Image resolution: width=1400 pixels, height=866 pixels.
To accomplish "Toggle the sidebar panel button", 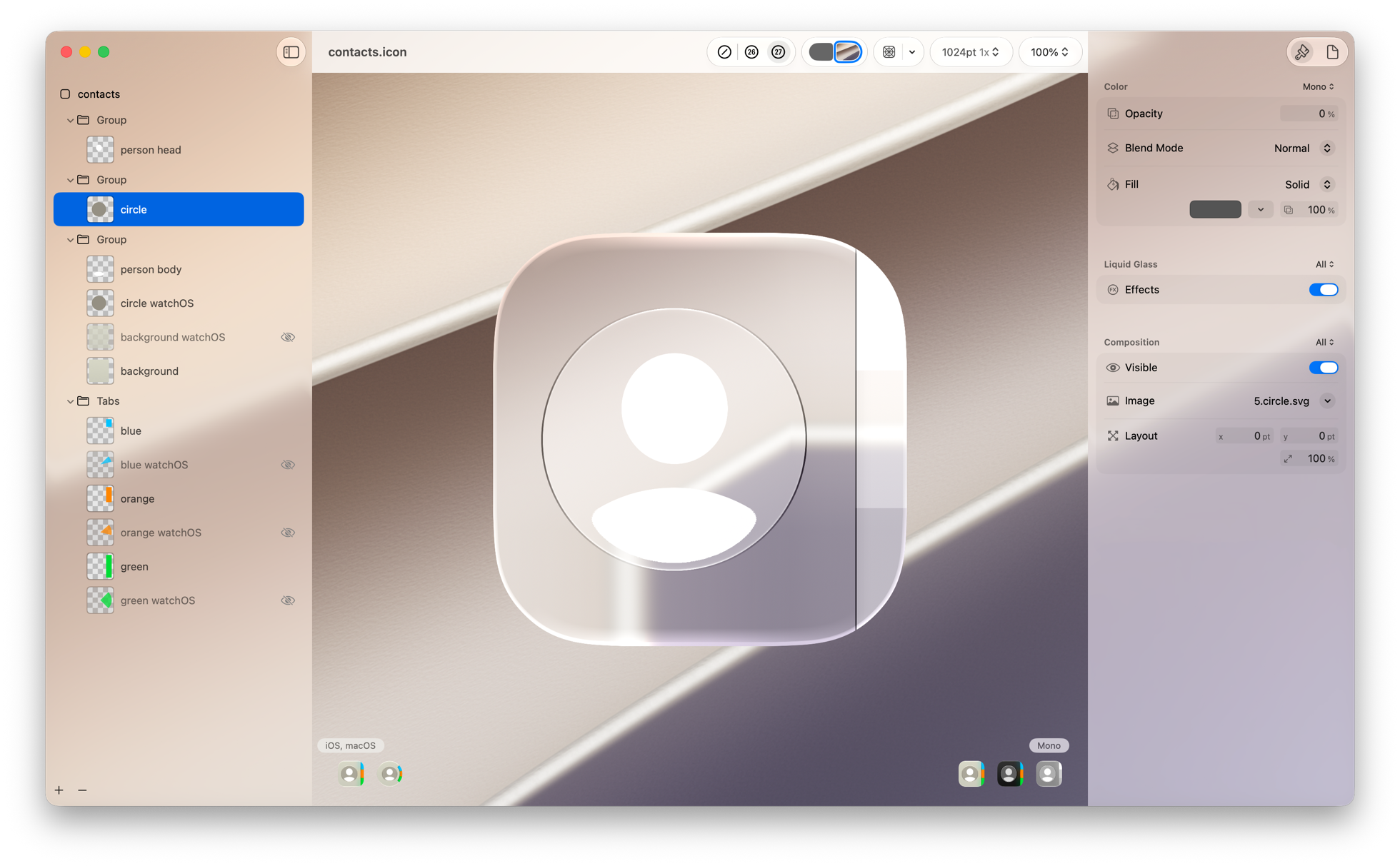I will pos(291,52).
